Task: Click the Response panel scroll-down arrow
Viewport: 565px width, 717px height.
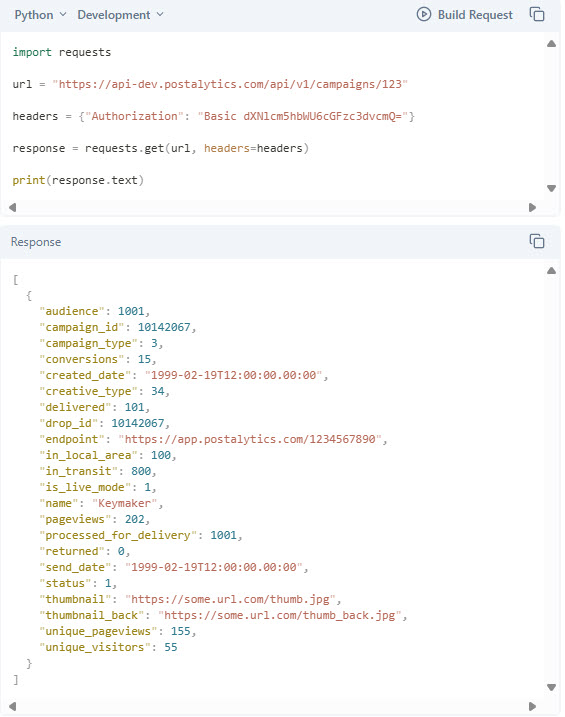Action: [552, 687]
